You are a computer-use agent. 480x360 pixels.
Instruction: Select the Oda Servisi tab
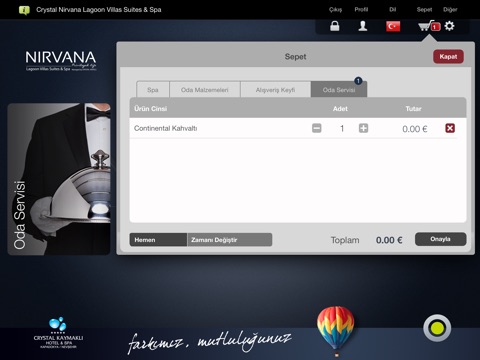click(339, 90)
